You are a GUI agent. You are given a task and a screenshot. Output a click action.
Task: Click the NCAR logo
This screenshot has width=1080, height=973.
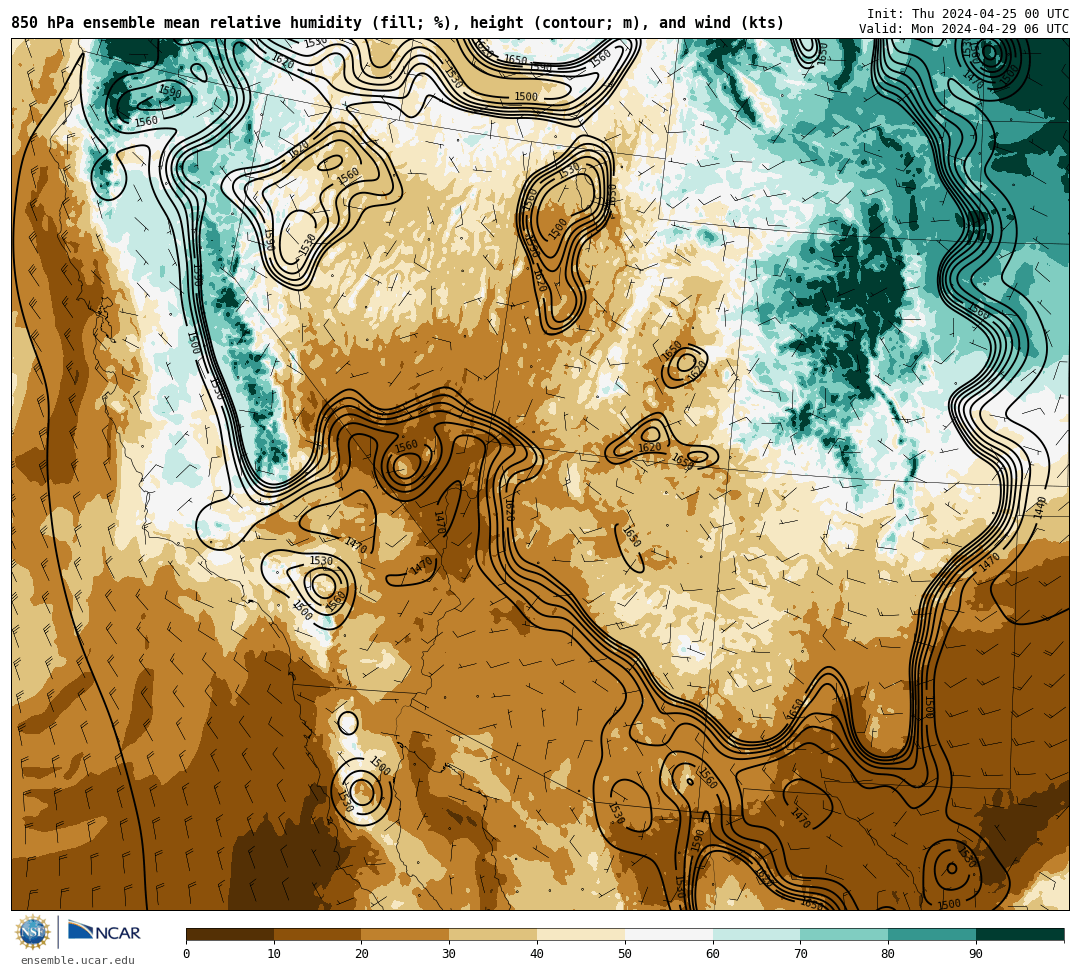point(105,932)
